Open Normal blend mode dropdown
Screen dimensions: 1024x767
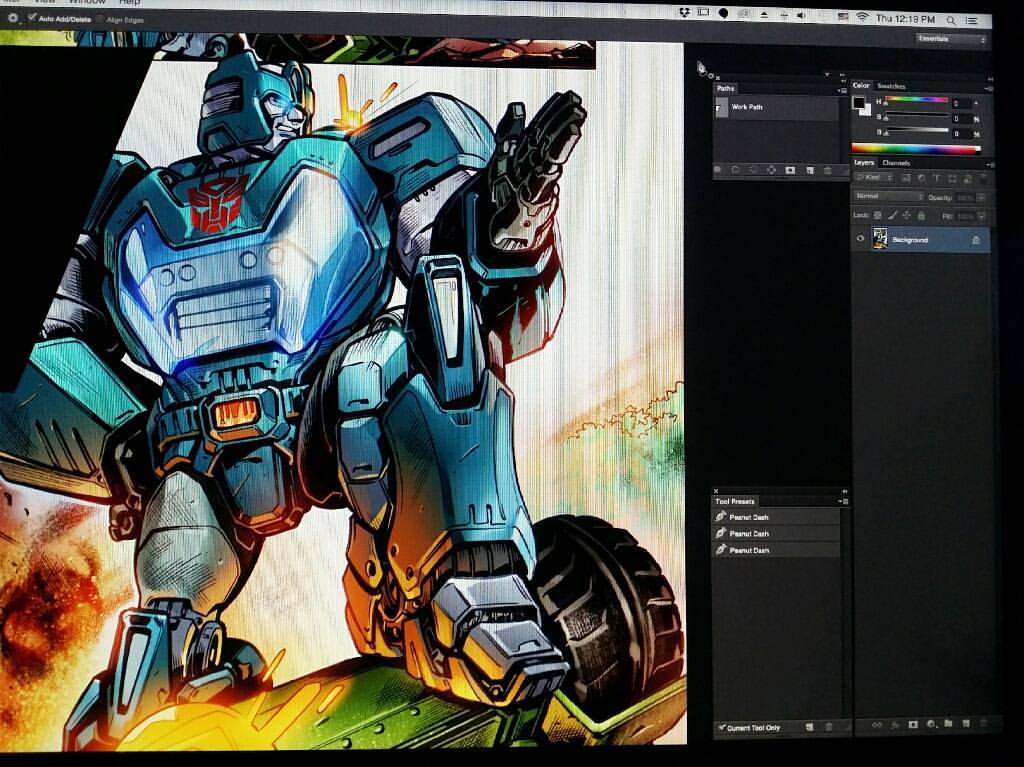pyautogui.click(x=889, y=196)
